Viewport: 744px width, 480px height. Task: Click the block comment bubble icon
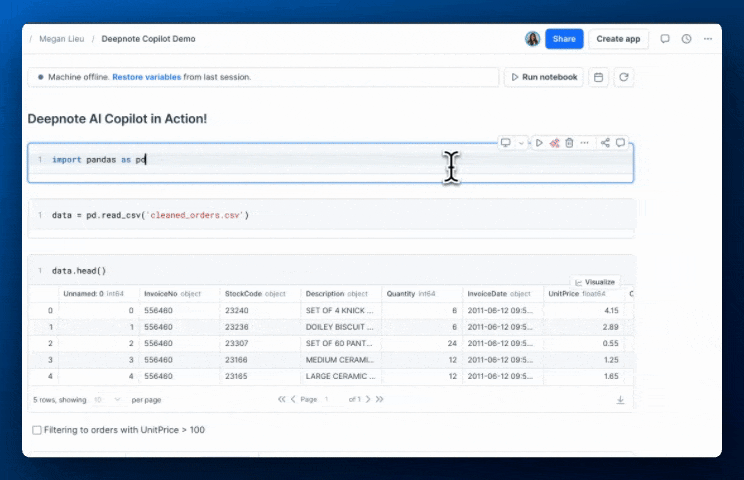620,142
